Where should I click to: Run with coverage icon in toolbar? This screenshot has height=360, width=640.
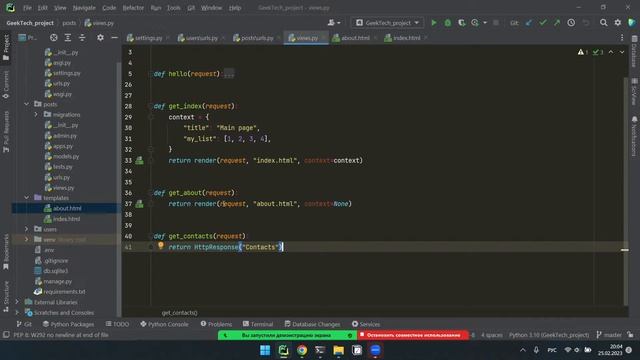462,23
